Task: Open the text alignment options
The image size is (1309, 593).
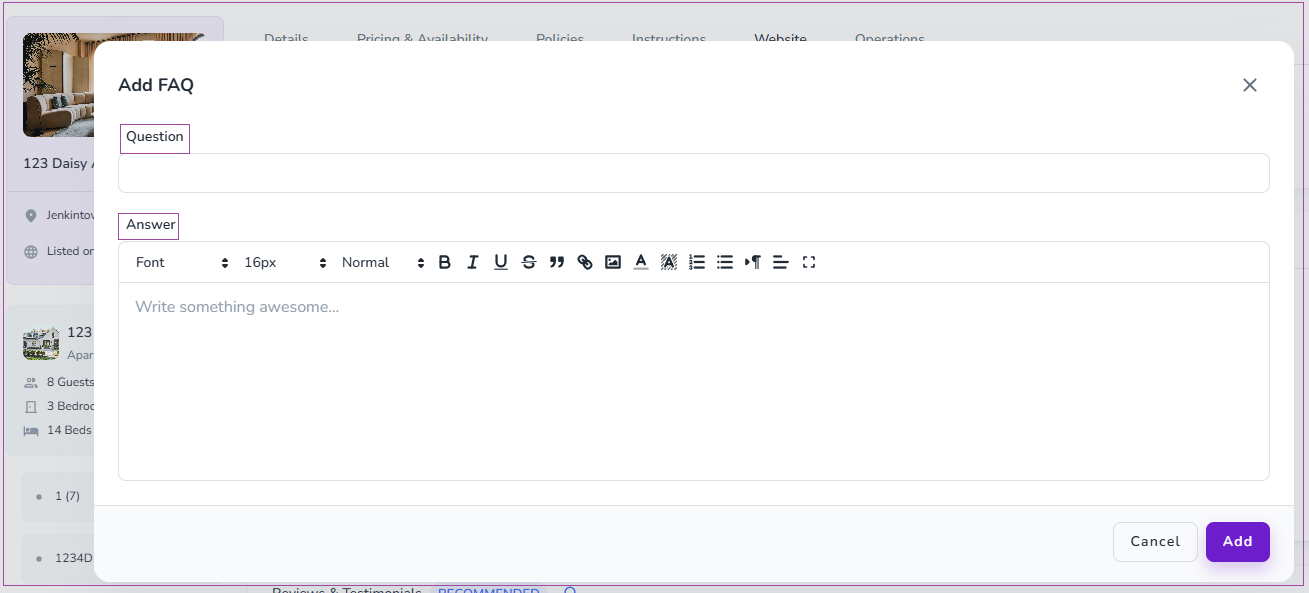Action: coord(781,262)
